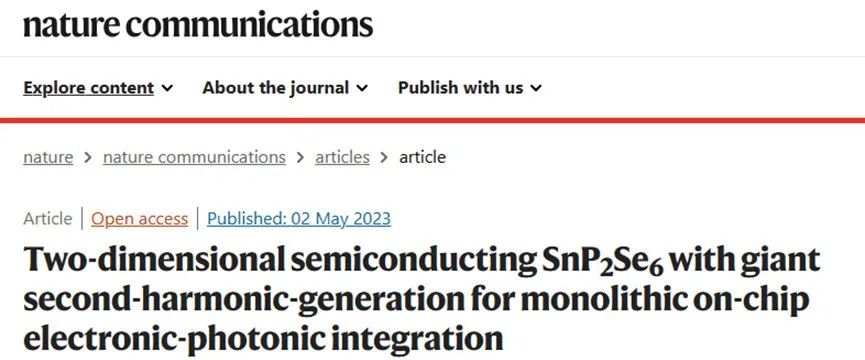Click breadcrumb arrow after nature
Viewport: 865px width, 360px height.
[x=88, y=158]
